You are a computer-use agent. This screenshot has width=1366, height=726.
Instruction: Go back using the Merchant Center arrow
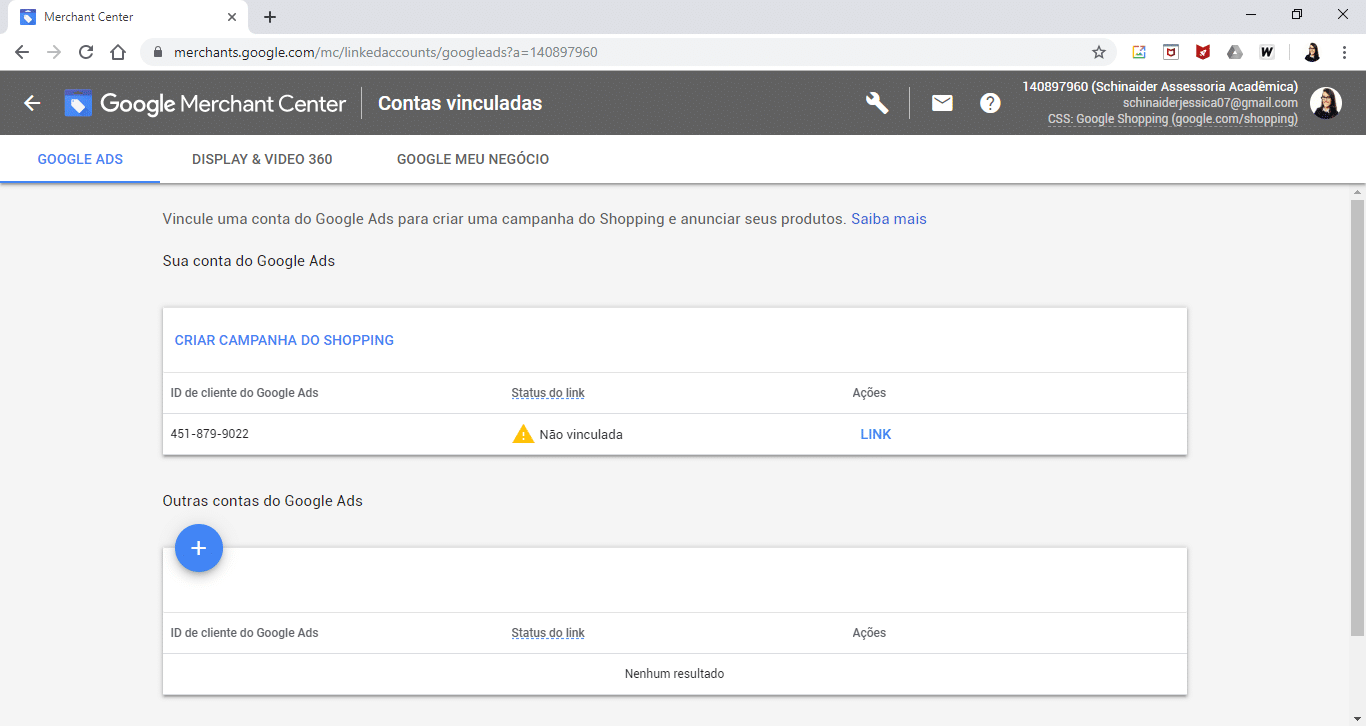(32, 103)
